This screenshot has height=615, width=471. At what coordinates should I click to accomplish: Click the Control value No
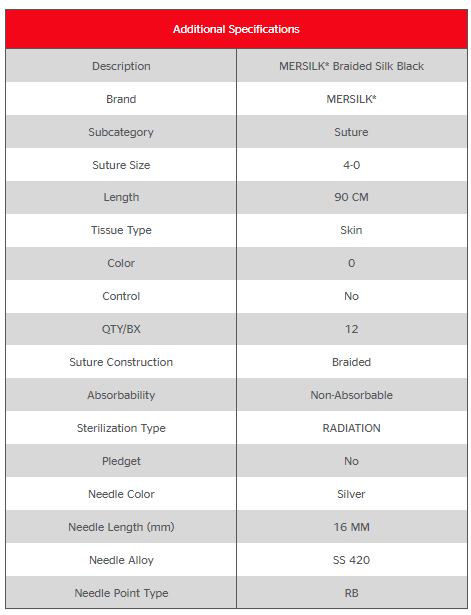351,296
